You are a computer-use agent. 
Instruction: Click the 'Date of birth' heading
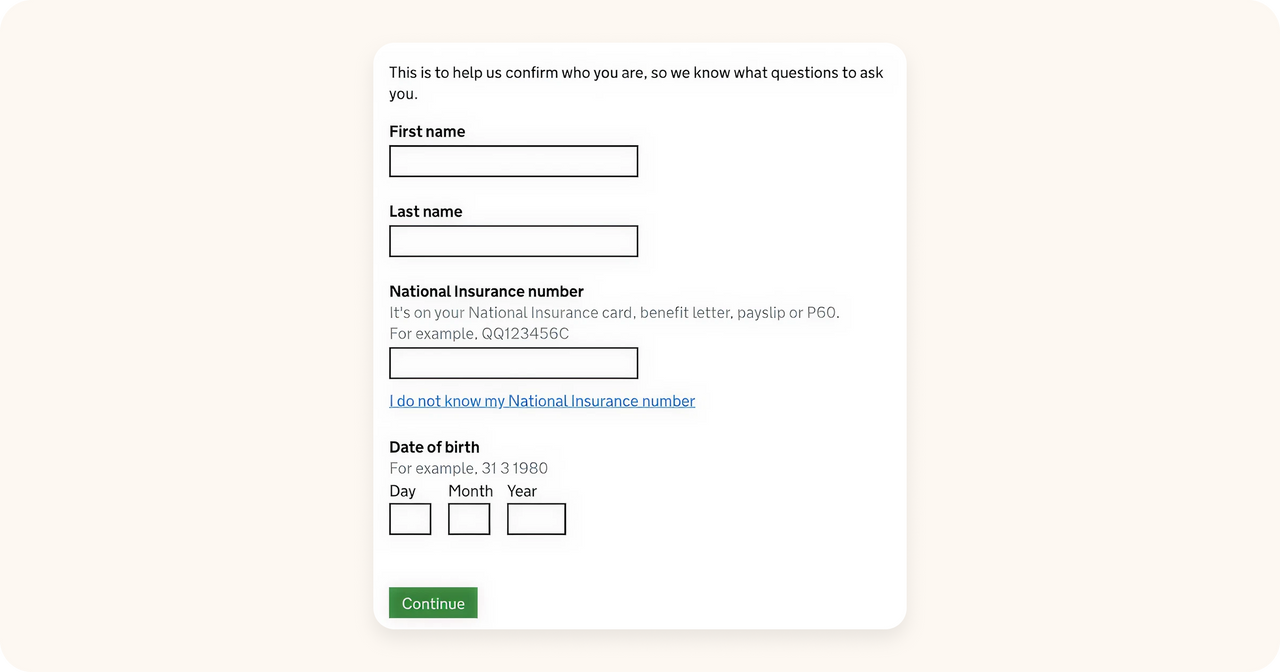[434, 447]
